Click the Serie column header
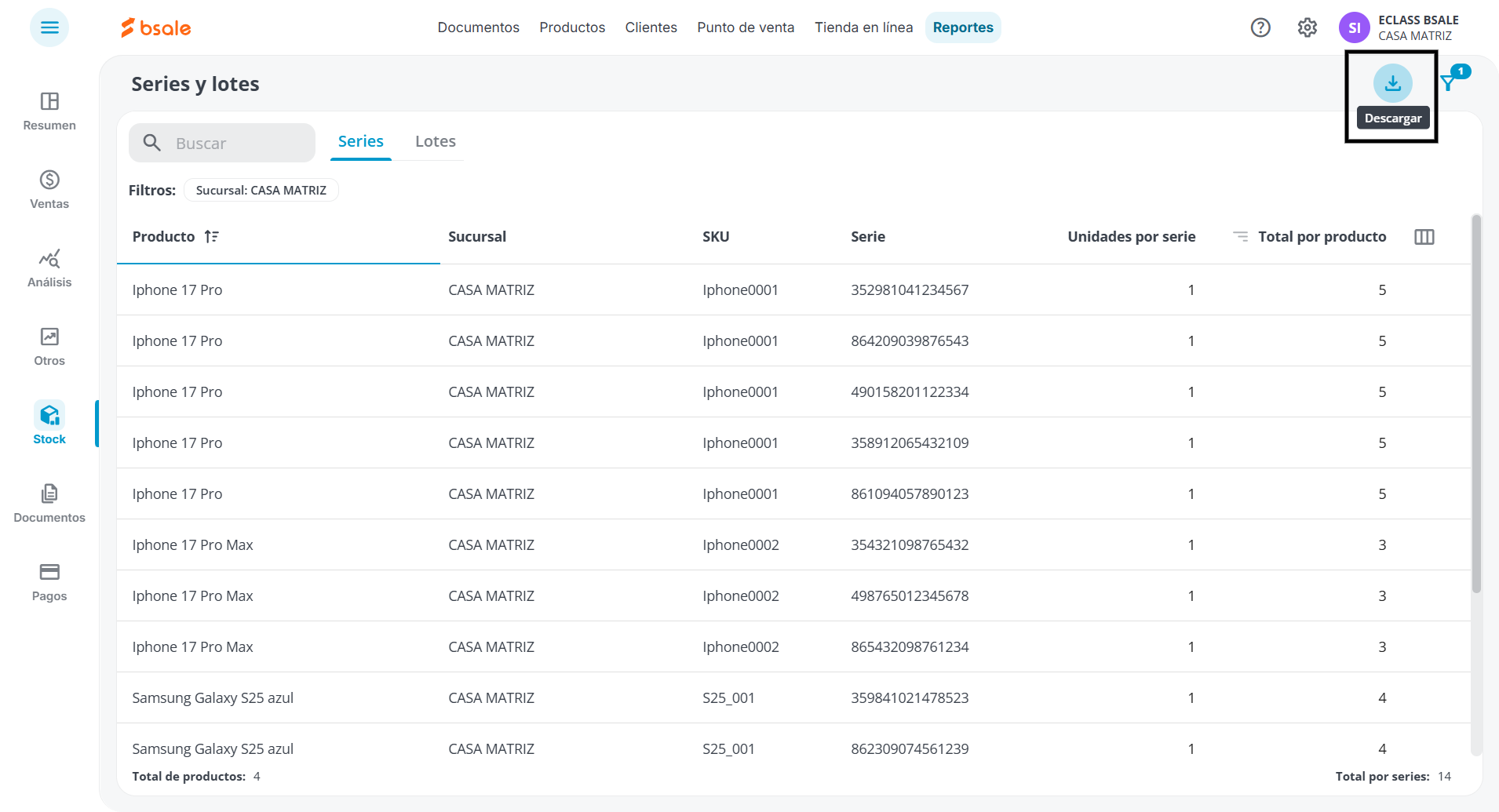 (x=868, y=236)
